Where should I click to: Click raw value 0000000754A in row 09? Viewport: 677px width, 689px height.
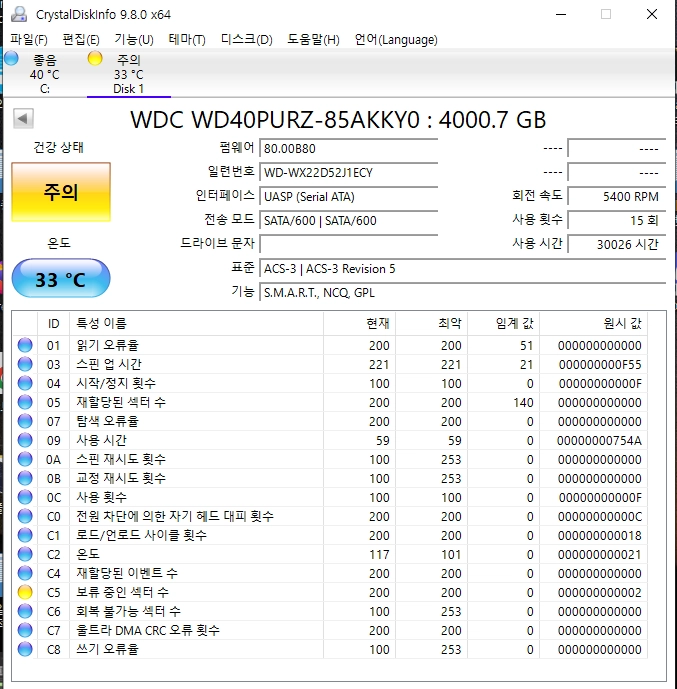(x=599, y=441)
